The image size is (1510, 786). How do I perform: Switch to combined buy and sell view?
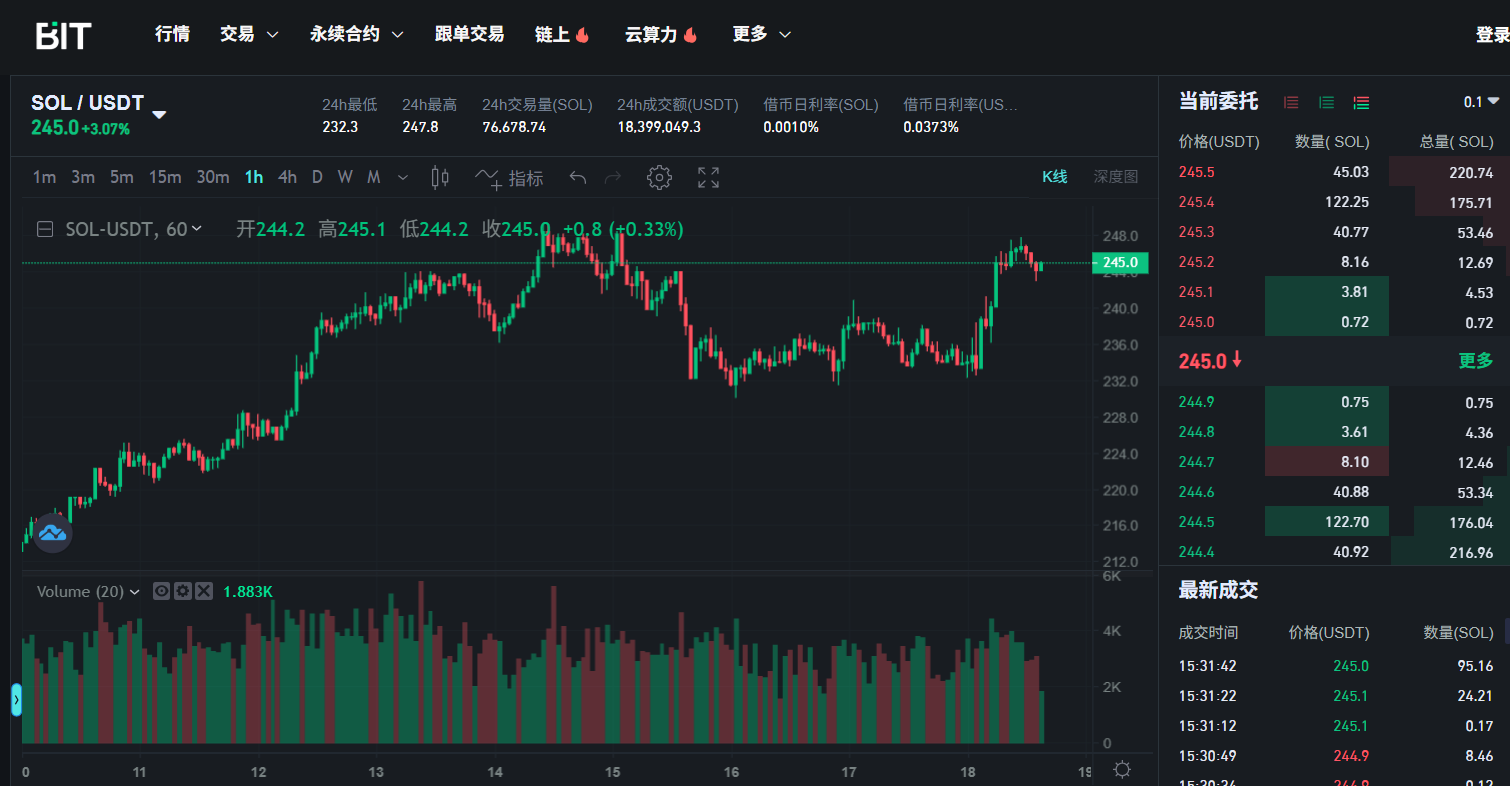1361,102
